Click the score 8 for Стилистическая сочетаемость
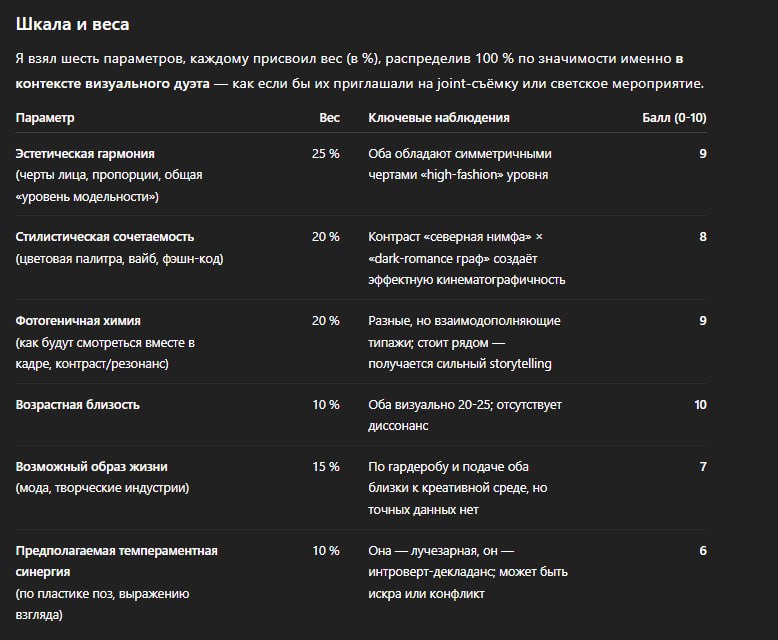 703,237
